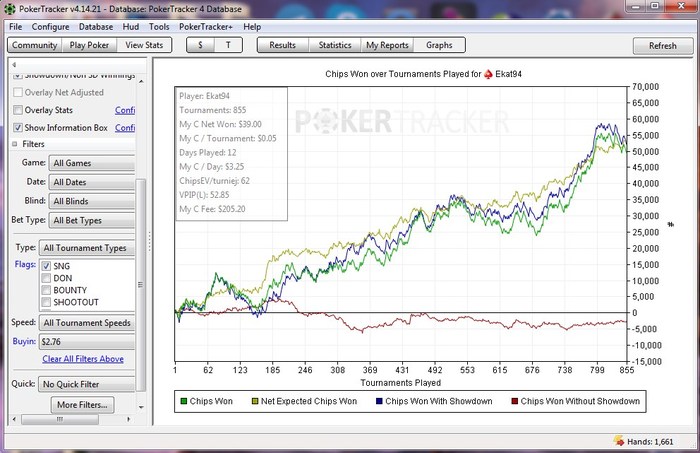
Task: Open the Configure menu
Action: coord(50,27)
